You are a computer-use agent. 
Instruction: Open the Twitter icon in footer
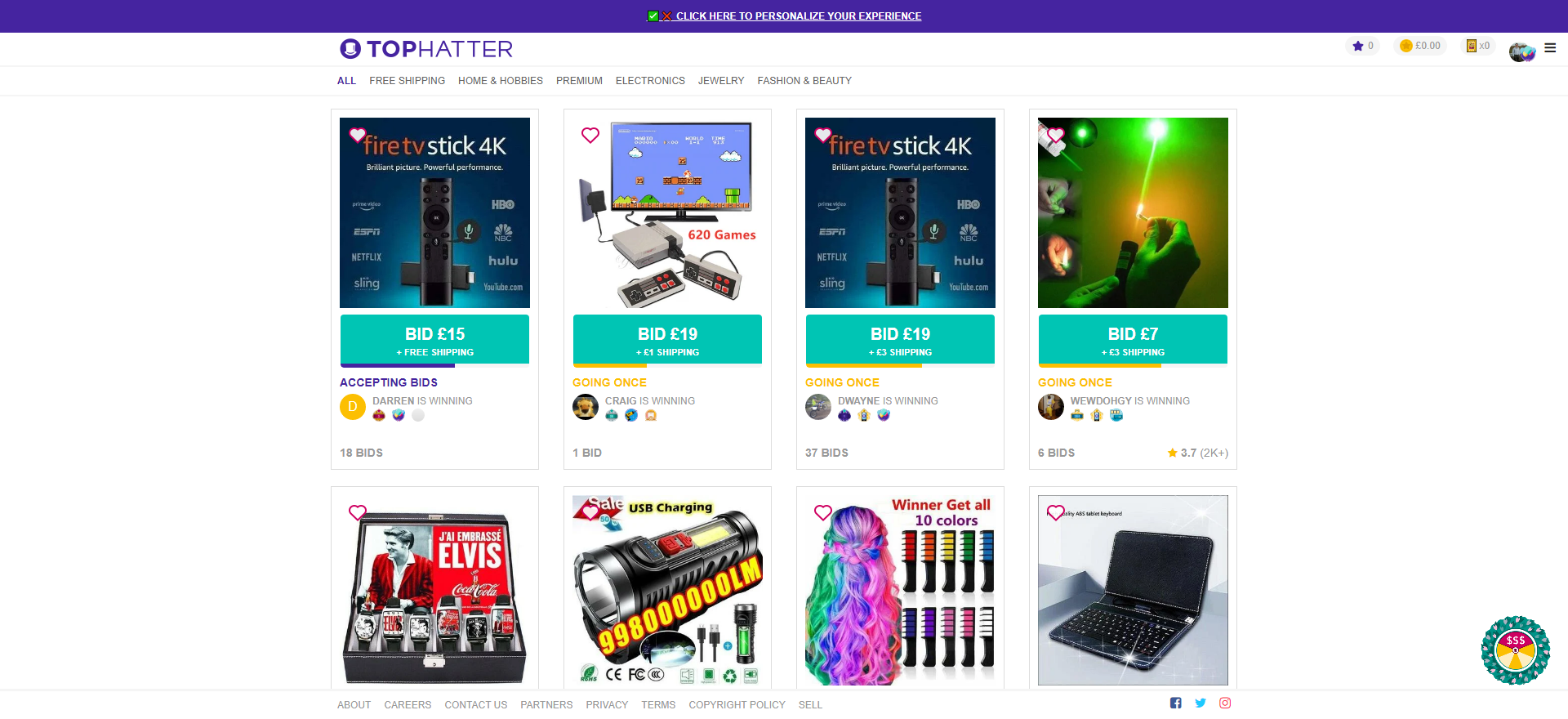tap(1200, 703)
